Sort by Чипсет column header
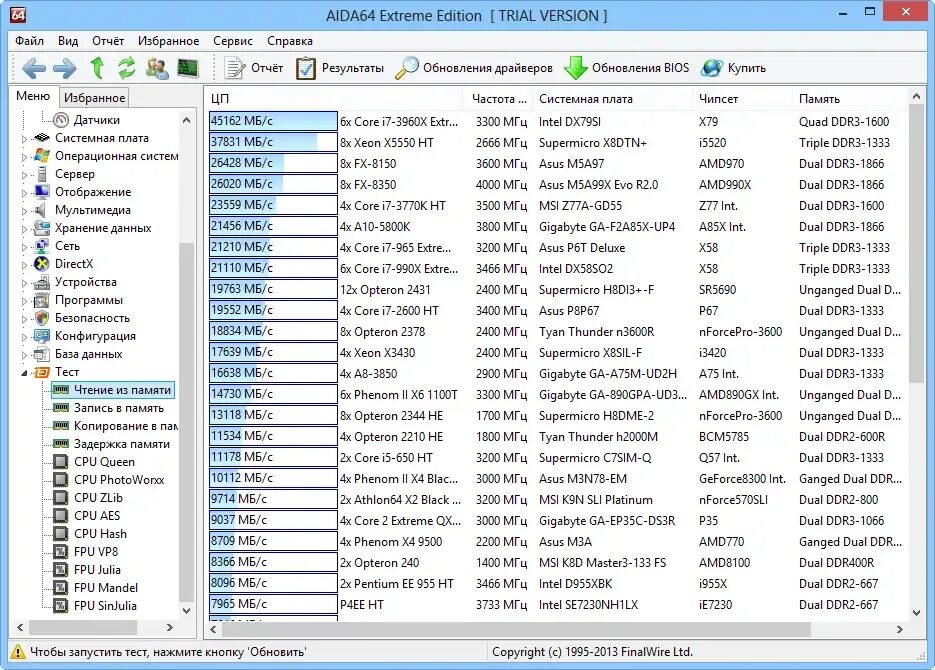The width and height of the screenshot is (935, 670). [x=742, y=99]
